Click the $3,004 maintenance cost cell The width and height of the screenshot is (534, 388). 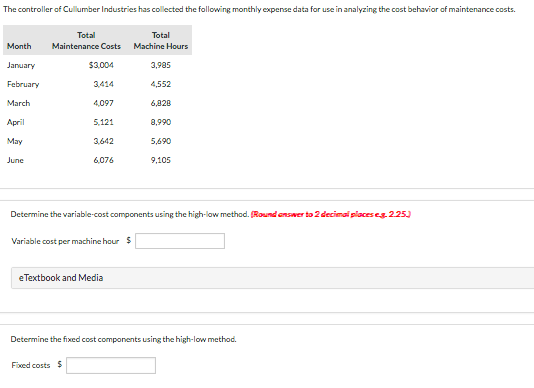101,65
